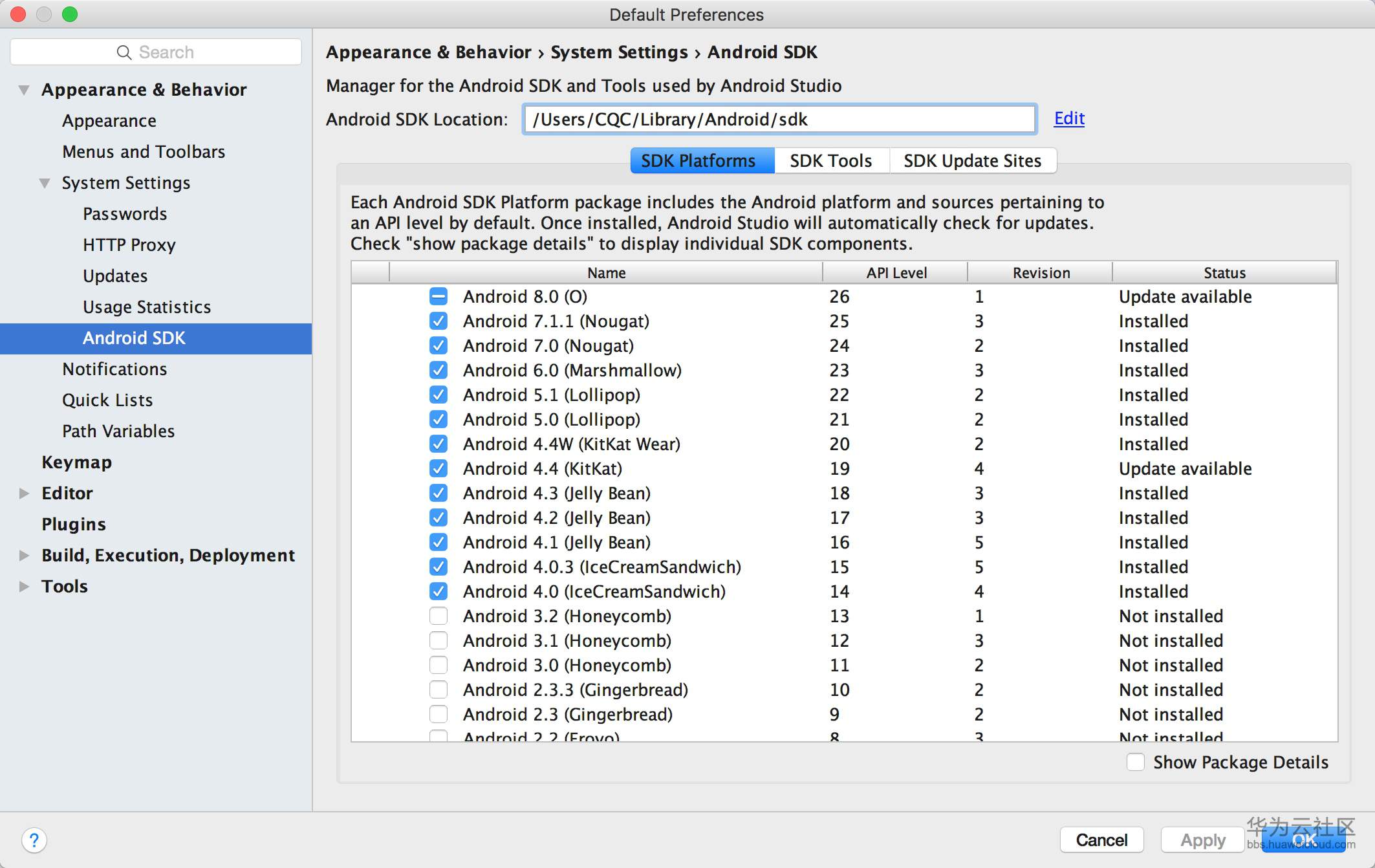Viewport: 1375px width, 868px height.
Task: Open the SDK Update Sites tab
Action: (972, 161)
